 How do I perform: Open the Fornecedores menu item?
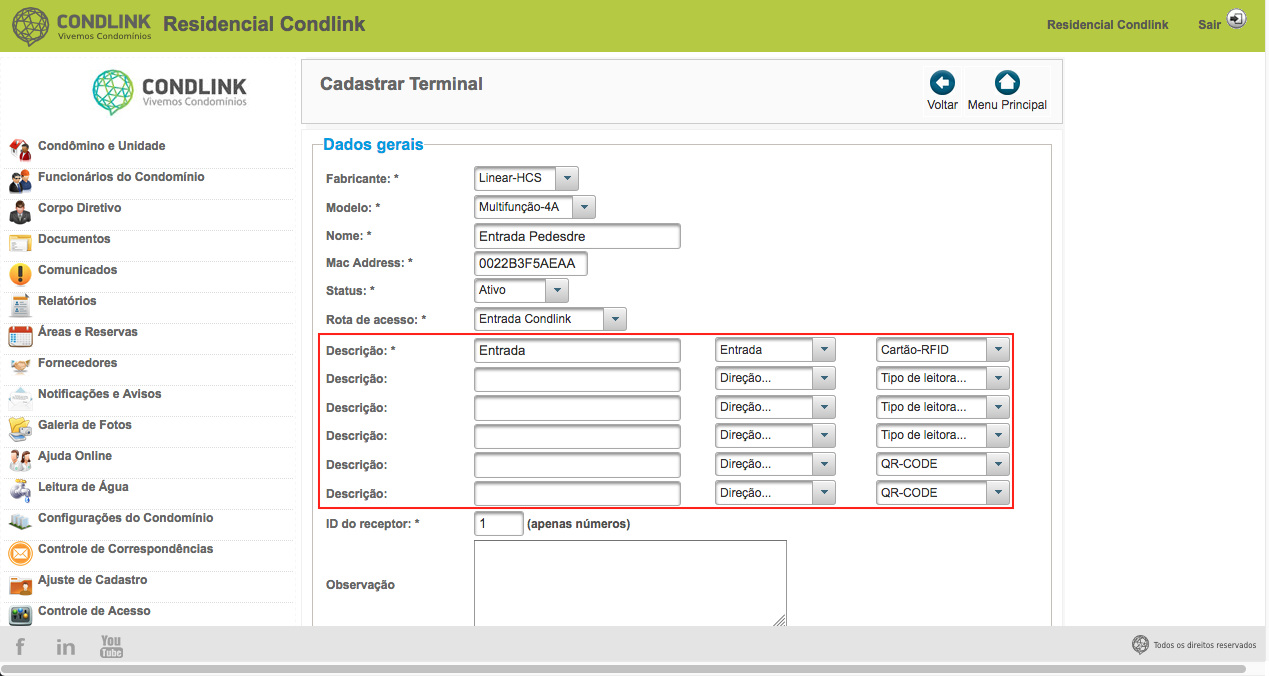coord(77,363)
